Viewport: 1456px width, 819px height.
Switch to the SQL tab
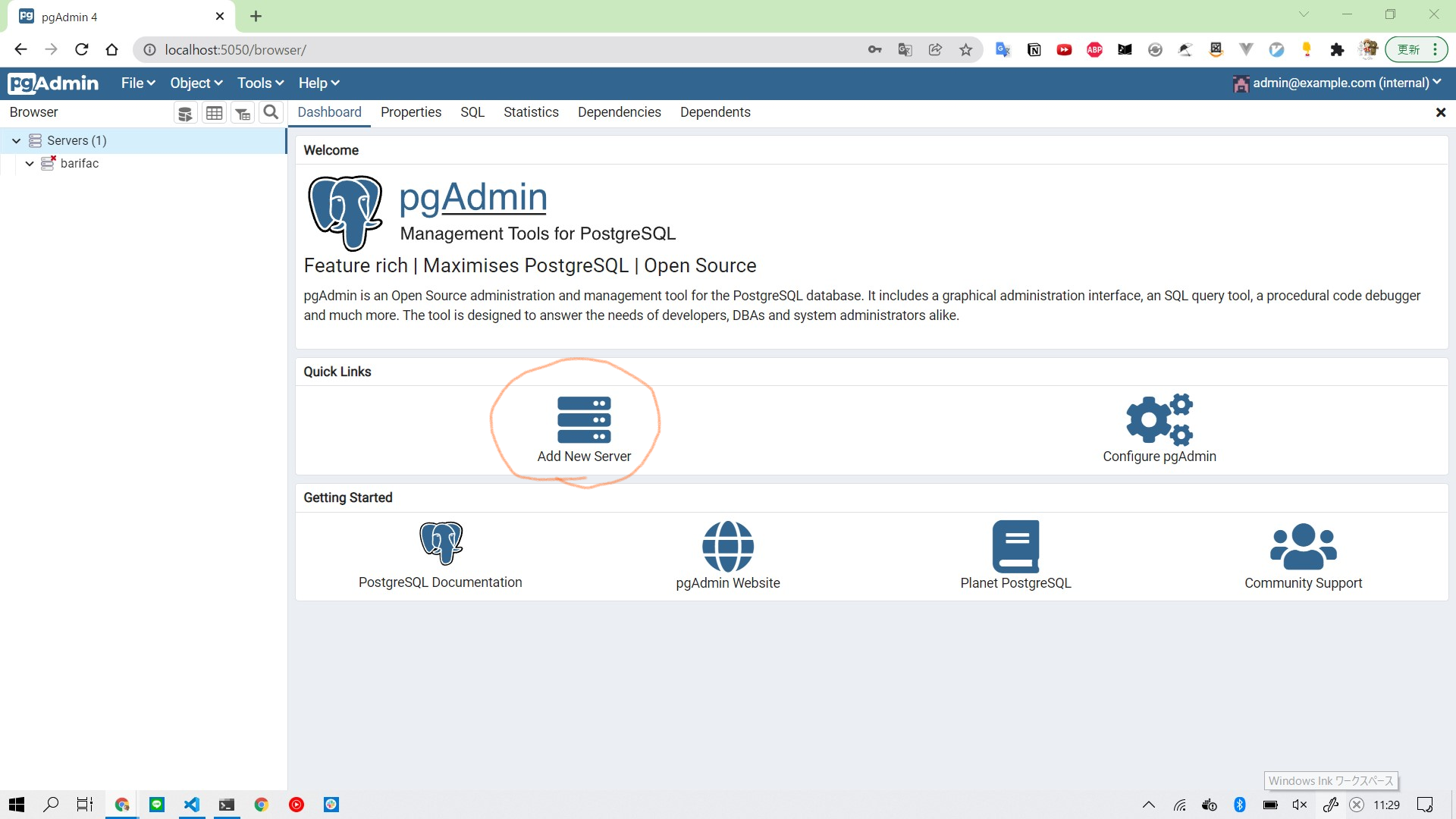pos(472,112)
